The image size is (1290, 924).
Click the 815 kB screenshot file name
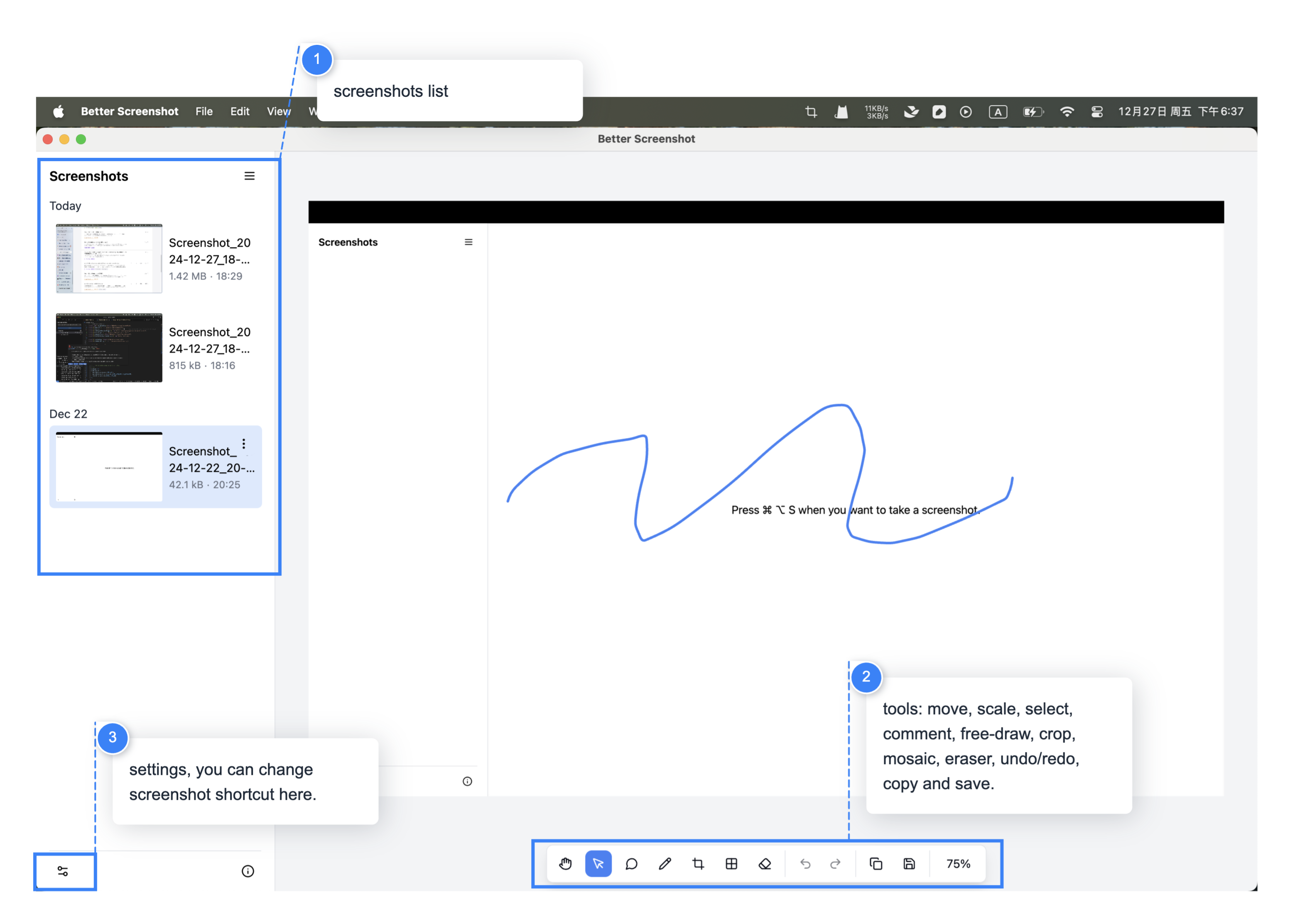209,340
